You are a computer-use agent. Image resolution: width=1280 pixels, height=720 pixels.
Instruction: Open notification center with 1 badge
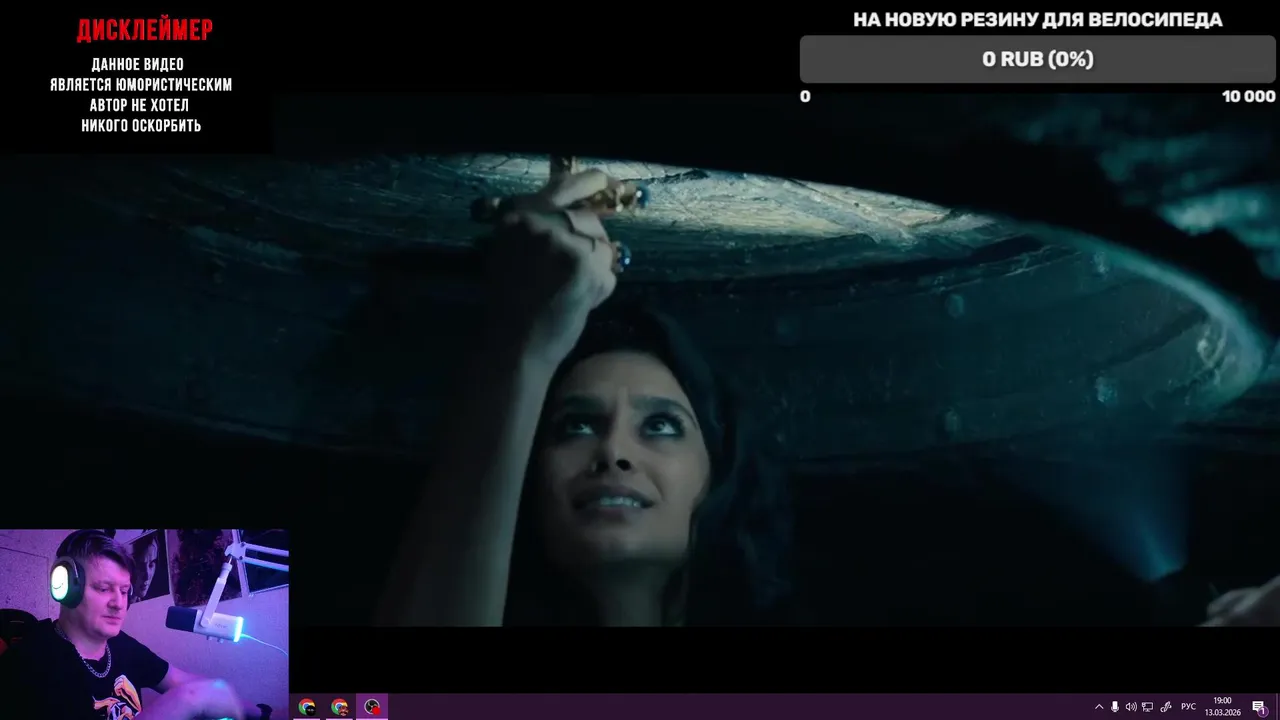point(1259,707)
